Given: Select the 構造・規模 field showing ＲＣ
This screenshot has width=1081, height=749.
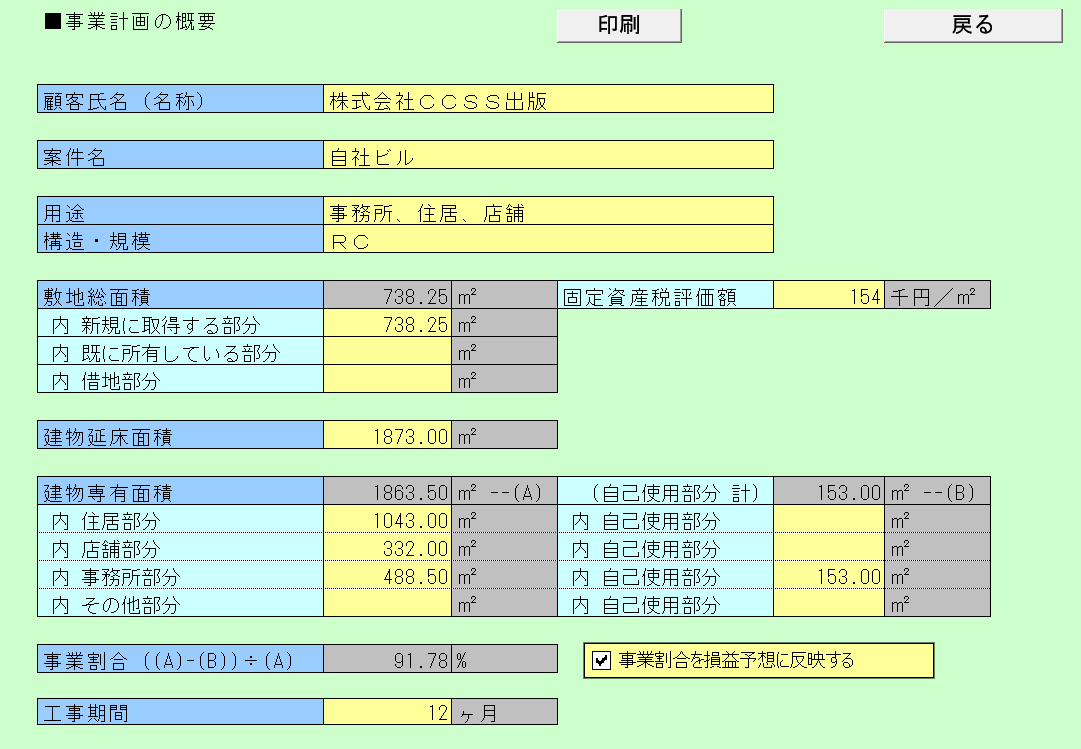Looking at the screenshot, I should click(548, 239).
